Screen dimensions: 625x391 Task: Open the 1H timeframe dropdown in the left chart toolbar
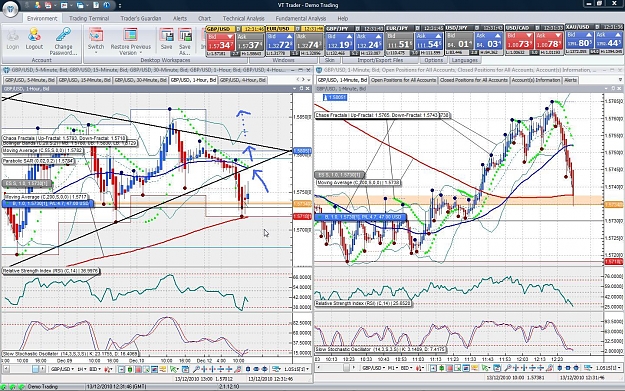[82, 369]
